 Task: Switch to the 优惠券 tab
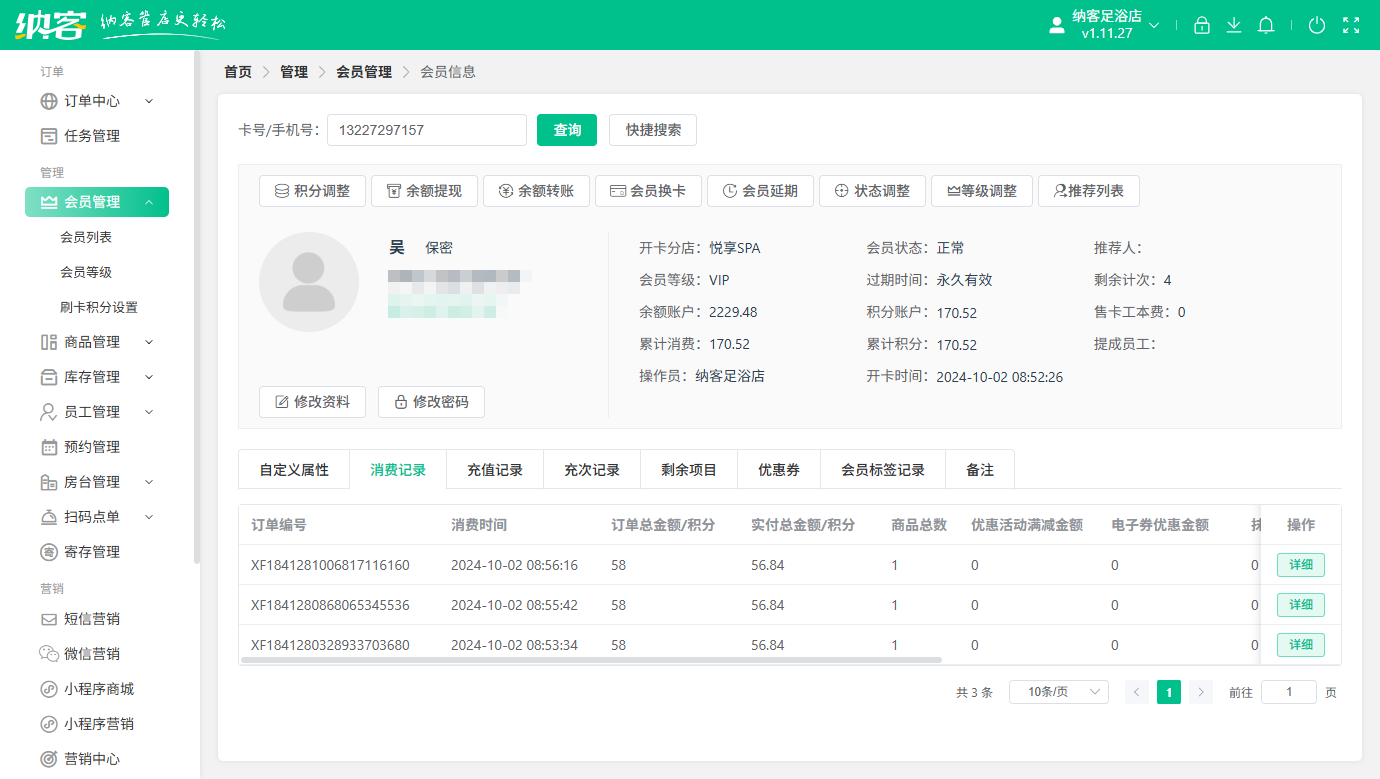coord(778,470)
